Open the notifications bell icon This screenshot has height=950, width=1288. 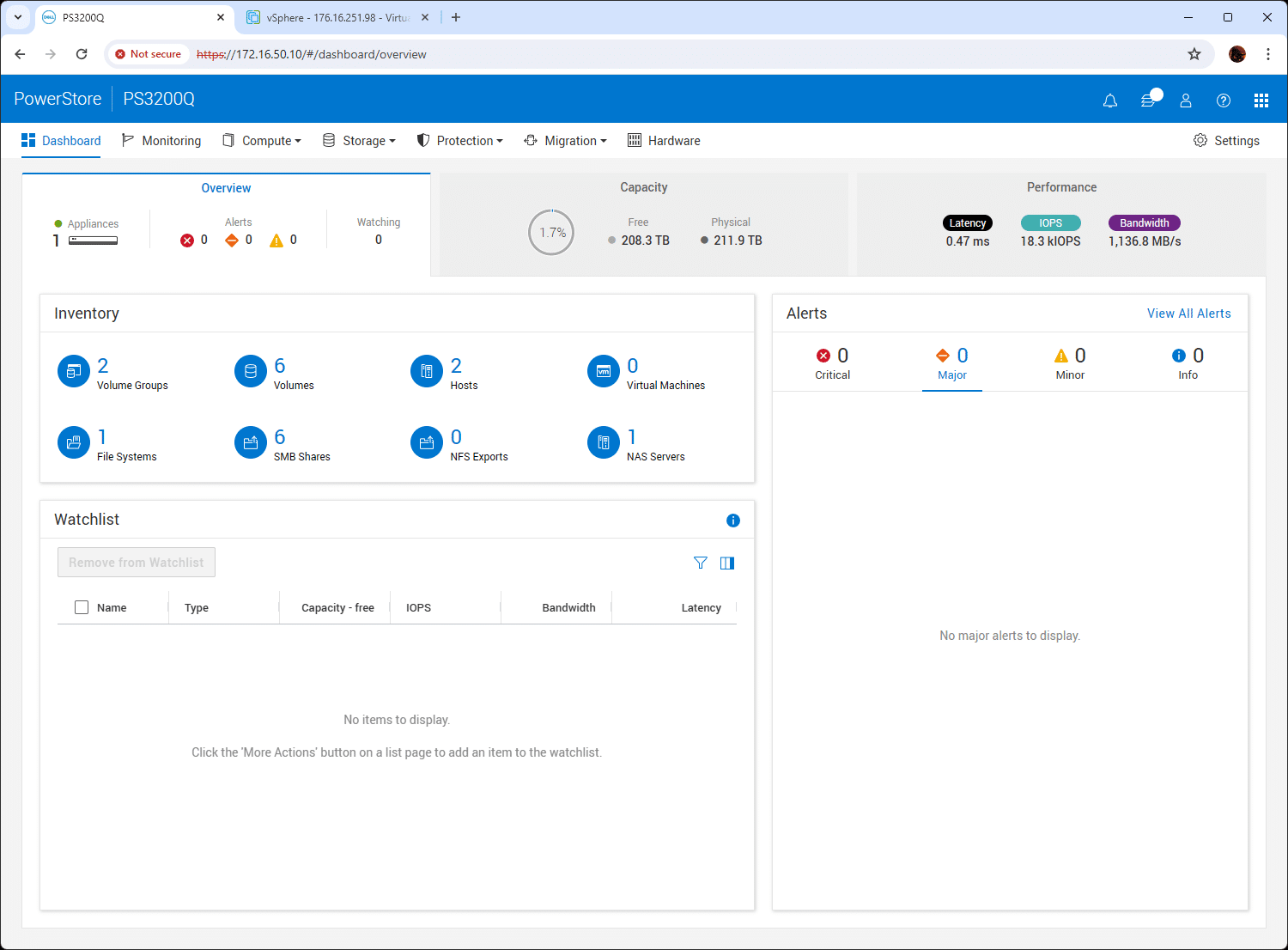(1110, 100)
